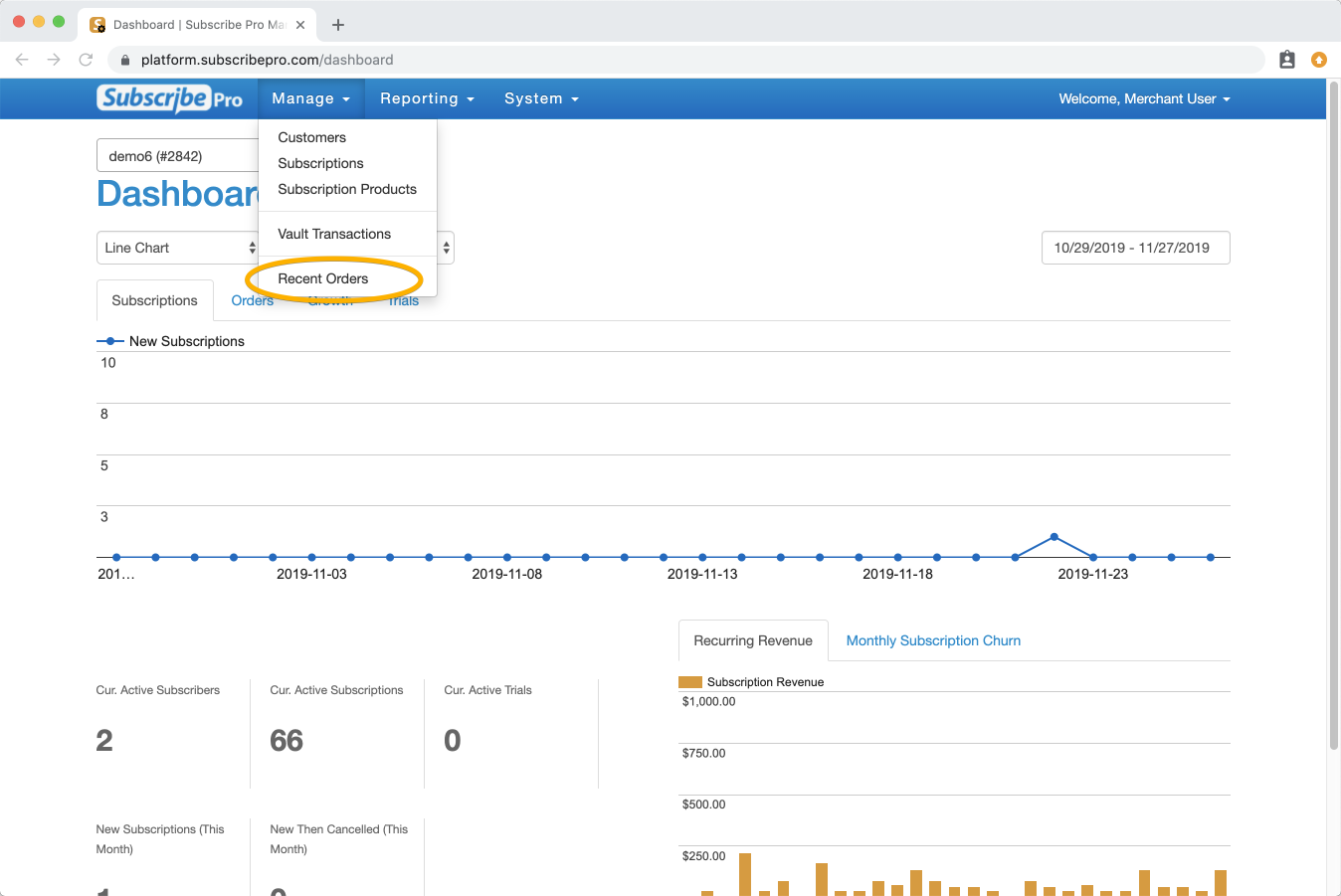
Task: Click the 2019-11-08 axis label
Action: [507, 574]
